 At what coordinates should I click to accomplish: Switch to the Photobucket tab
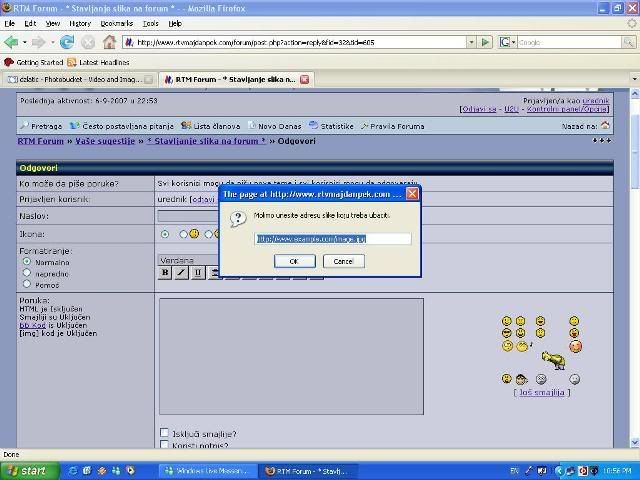coord(79,79)
